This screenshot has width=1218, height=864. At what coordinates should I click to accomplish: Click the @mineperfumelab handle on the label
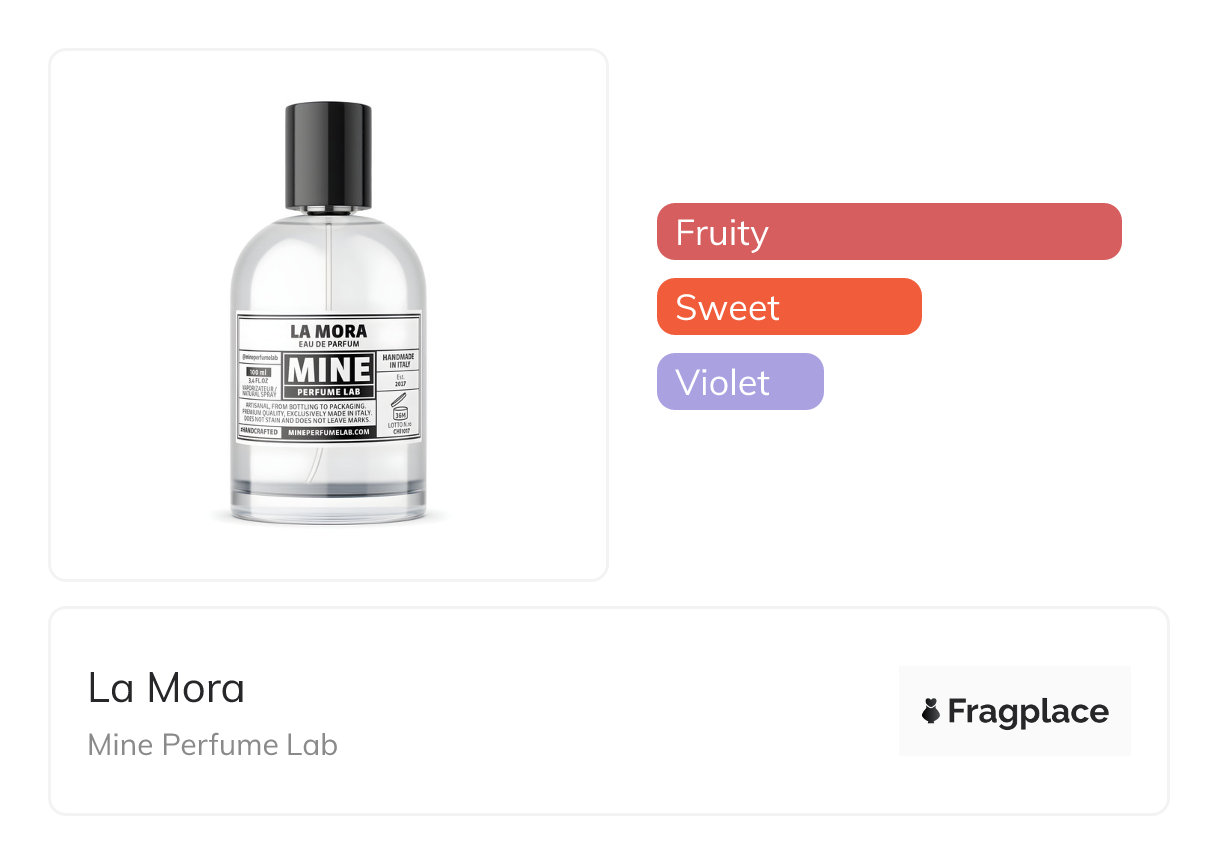260,356
